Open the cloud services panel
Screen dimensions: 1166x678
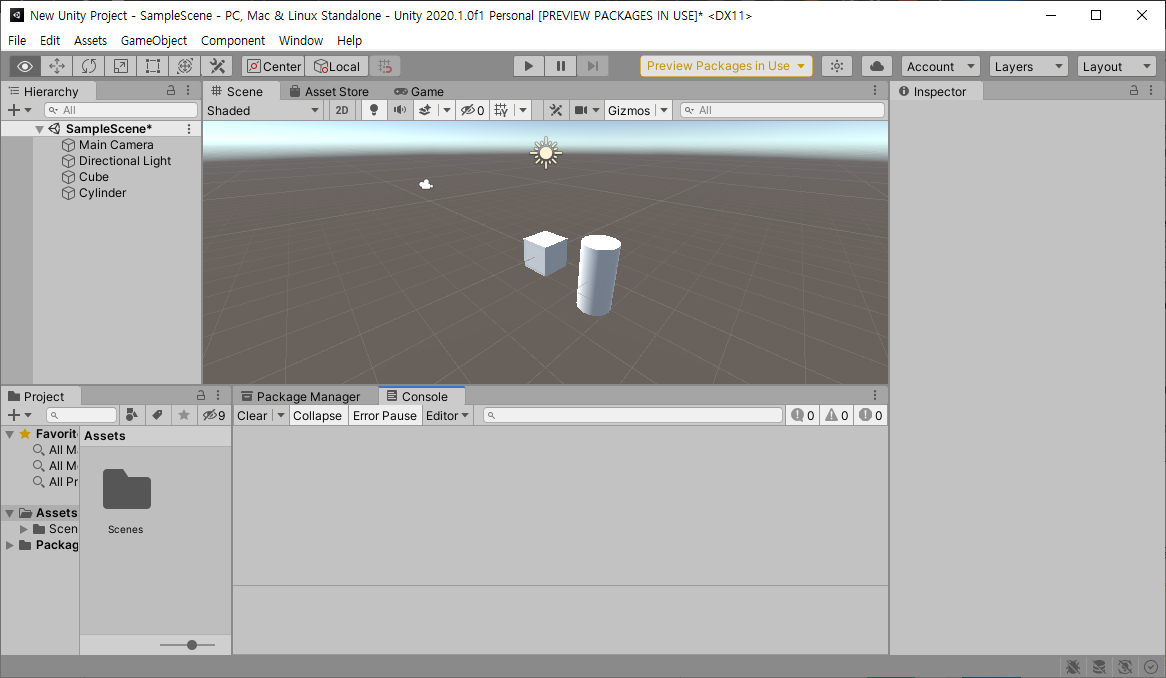point(877,66)
